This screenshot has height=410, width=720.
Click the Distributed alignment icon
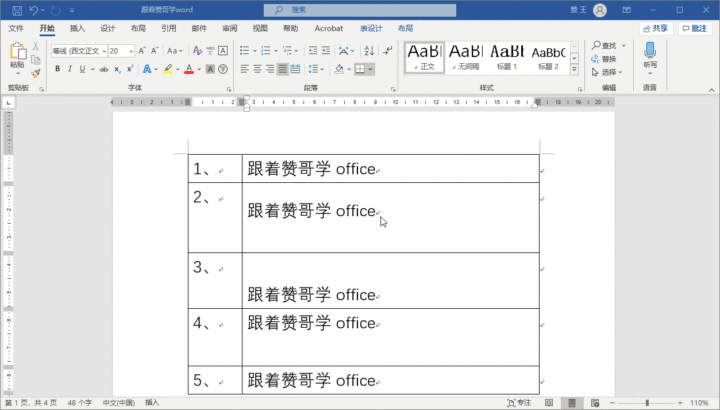[x=295, y=69]
